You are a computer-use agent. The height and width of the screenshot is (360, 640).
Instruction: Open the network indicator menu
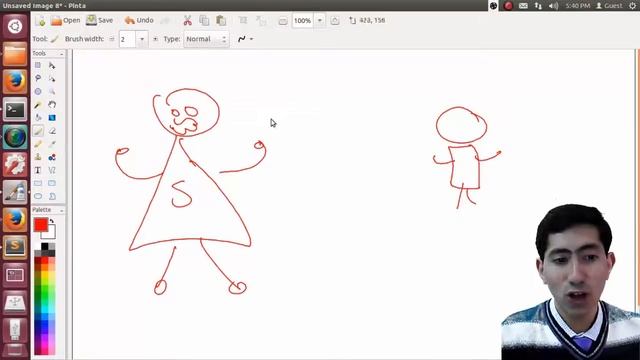click(538, 6)
